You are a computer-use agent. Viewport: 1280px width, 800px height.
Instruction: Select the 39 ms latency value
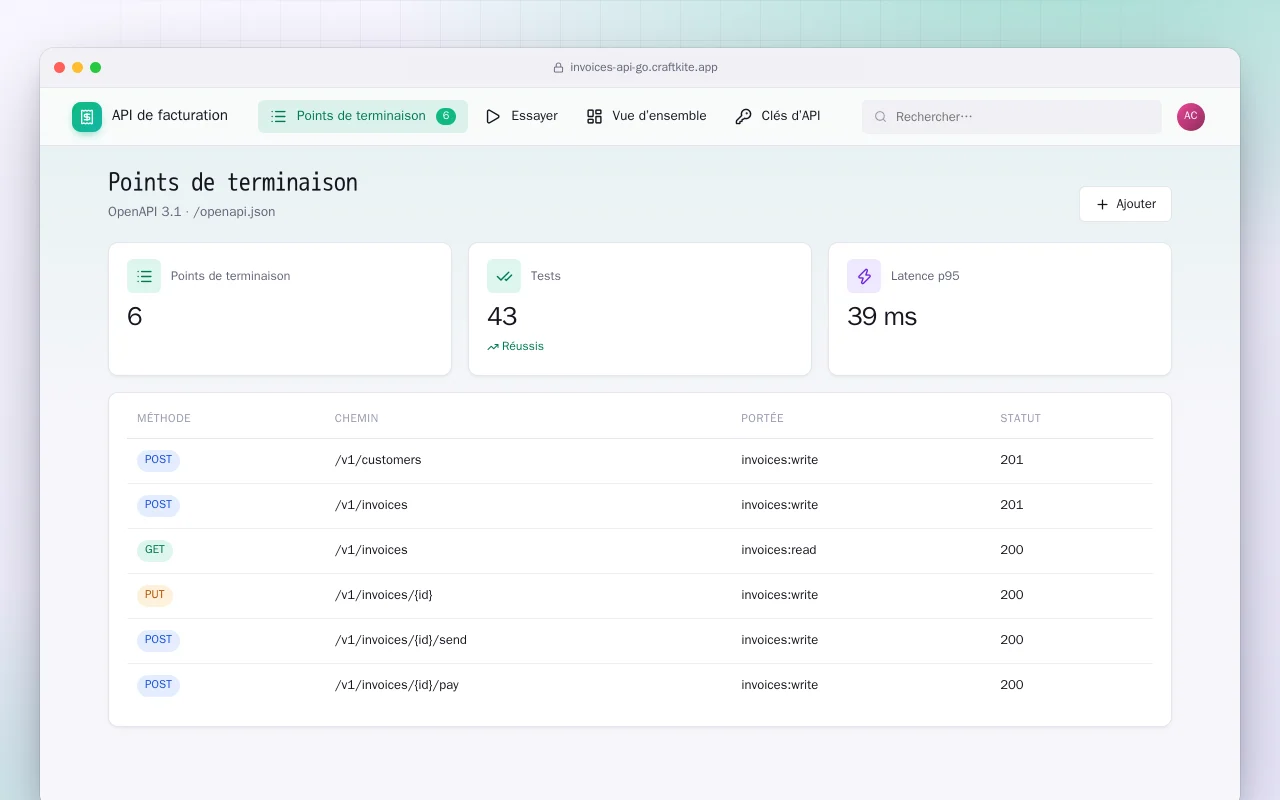click(x=882, y=317)
